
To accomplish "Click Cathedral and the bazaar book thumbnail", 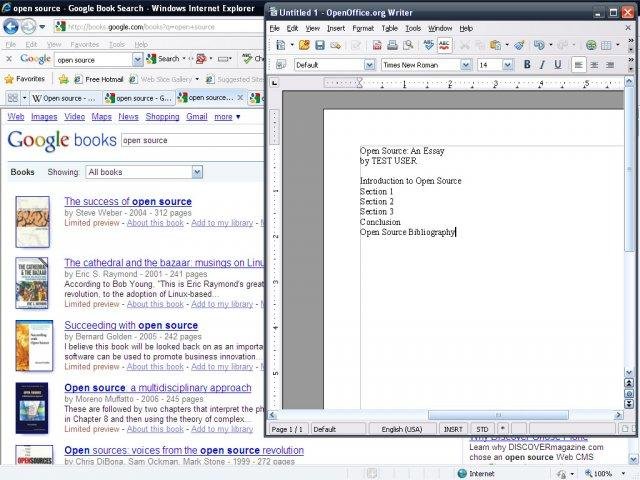I will (32, 283).
